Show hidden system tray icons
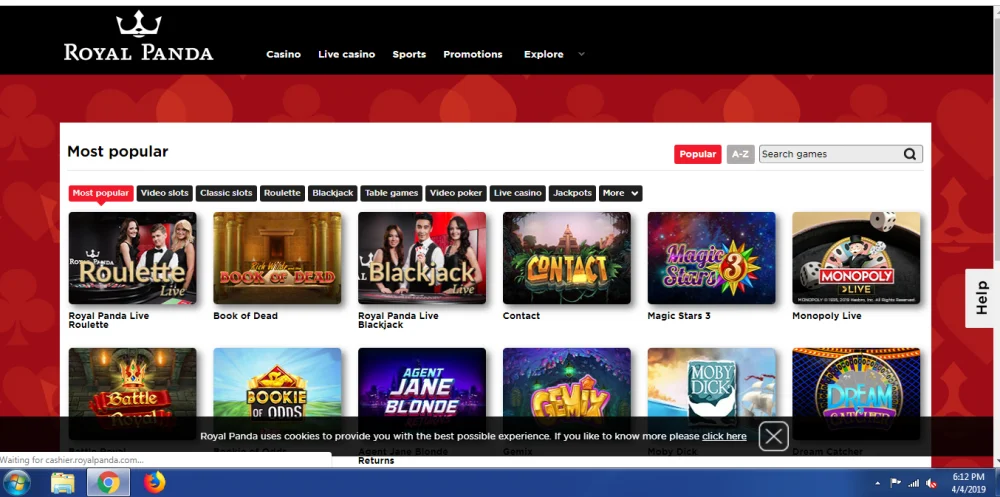The height and width of the screenshot is (497, 1000). 878,484
